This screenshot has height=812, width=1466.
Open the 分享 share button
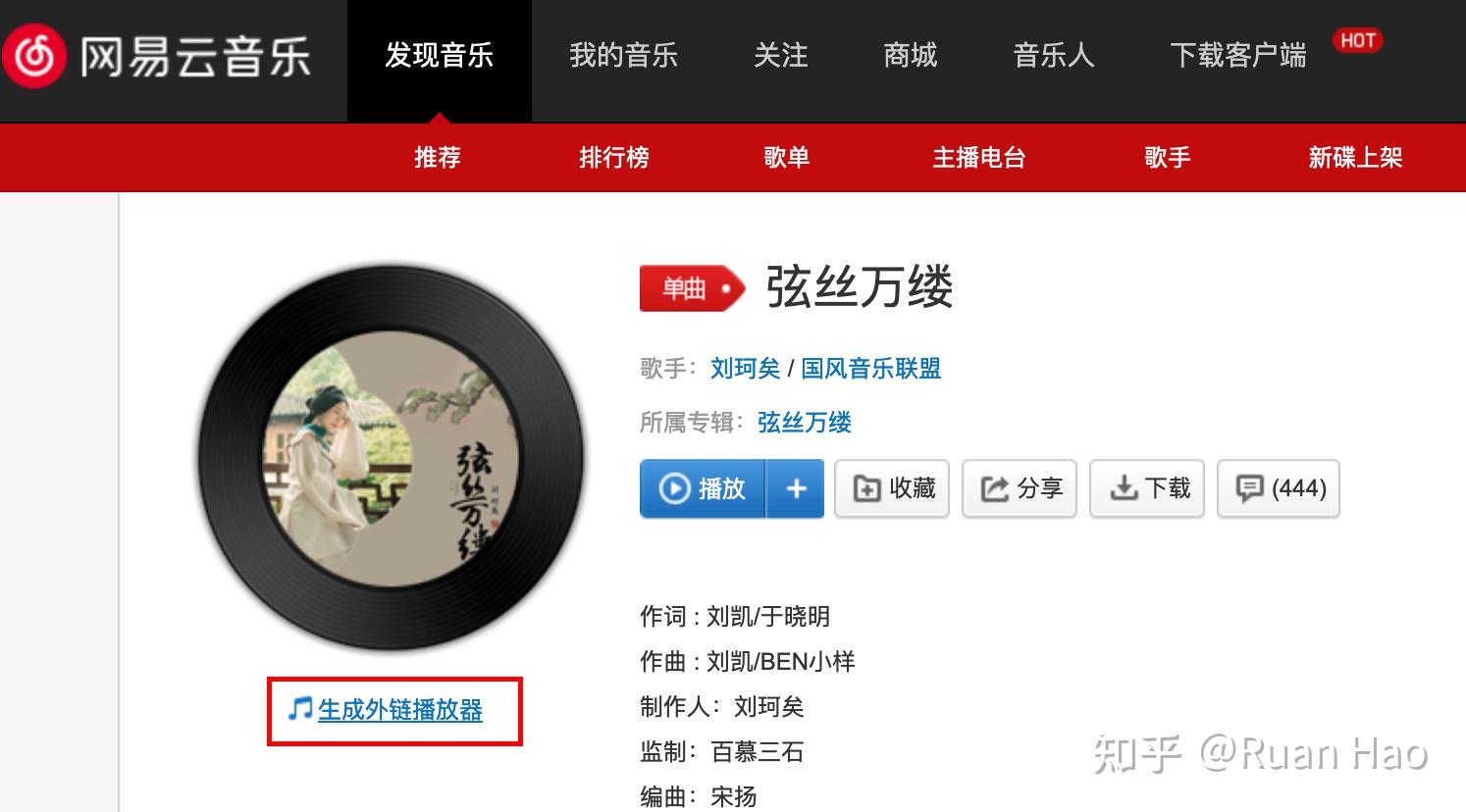click(x=1020, y=488)
